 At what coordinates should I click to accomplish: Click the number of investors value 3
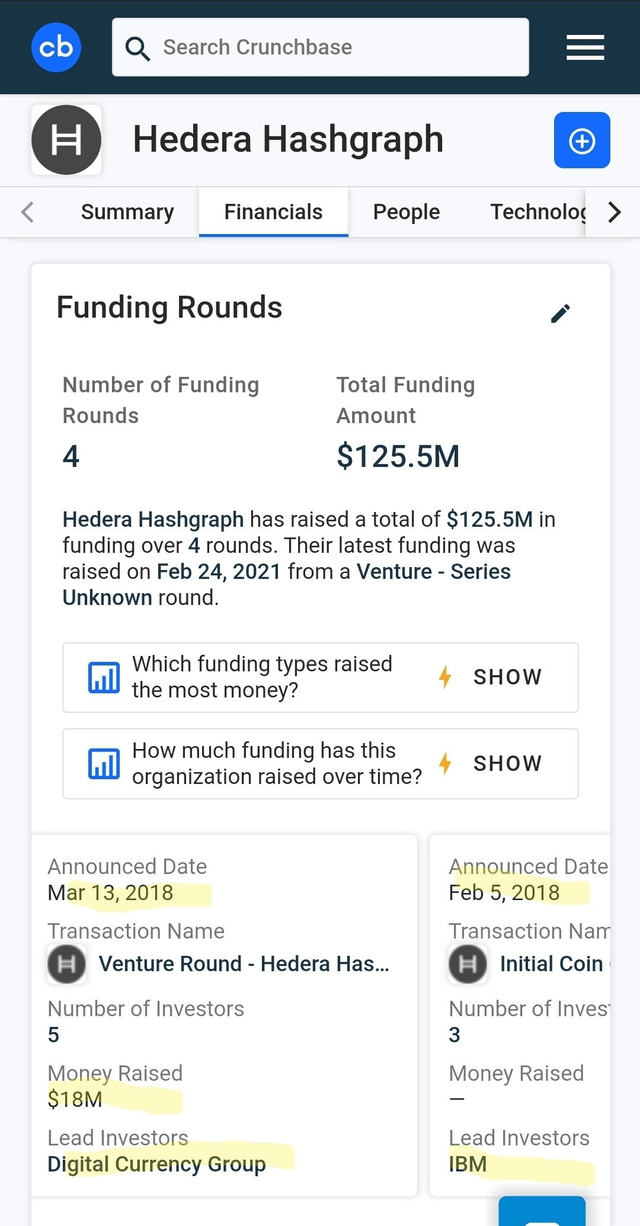point(455,1035)
